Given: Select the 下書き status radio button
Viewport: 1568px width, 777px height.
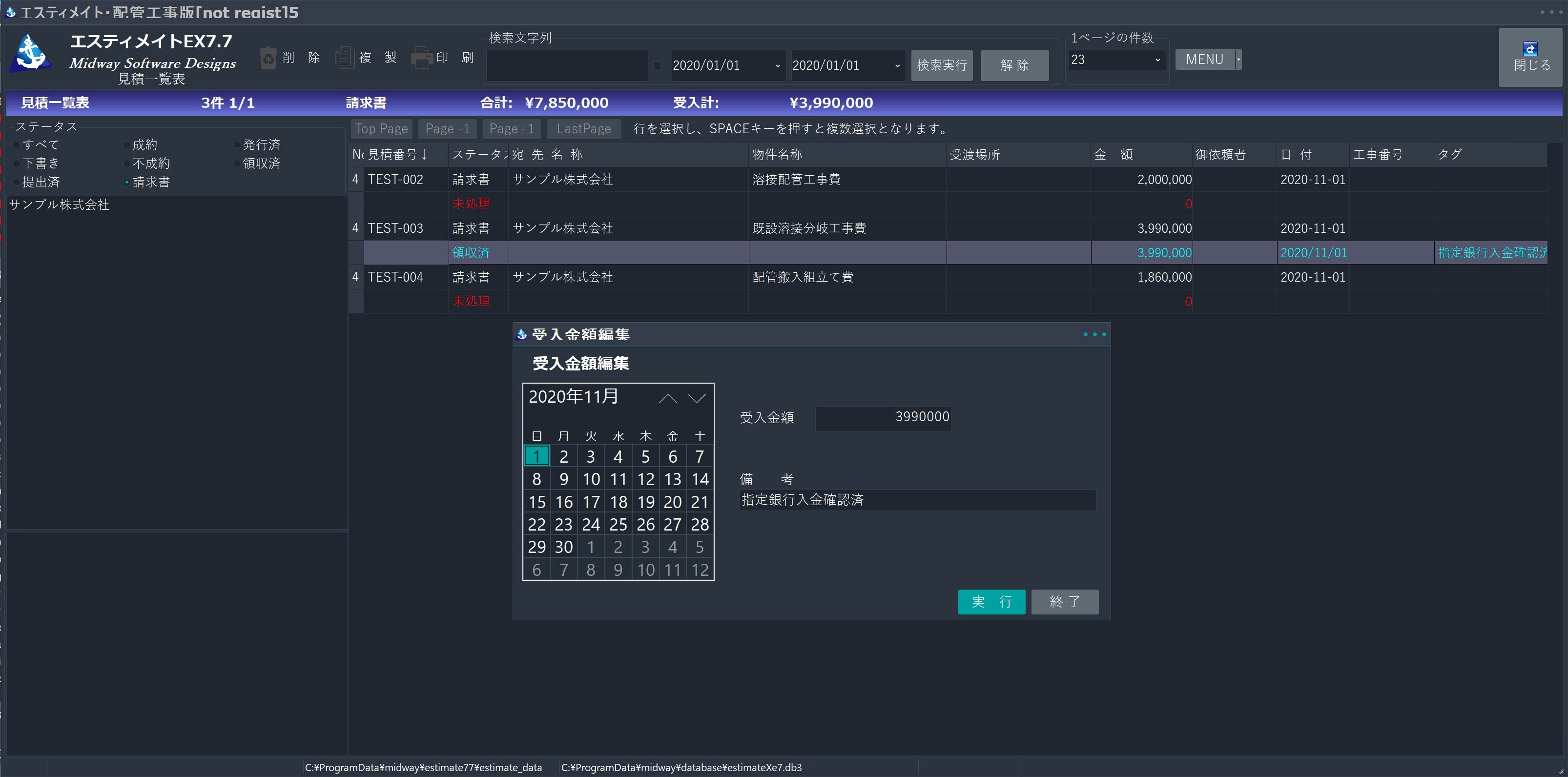Looking at the screenshot, I should pos(18,163).
